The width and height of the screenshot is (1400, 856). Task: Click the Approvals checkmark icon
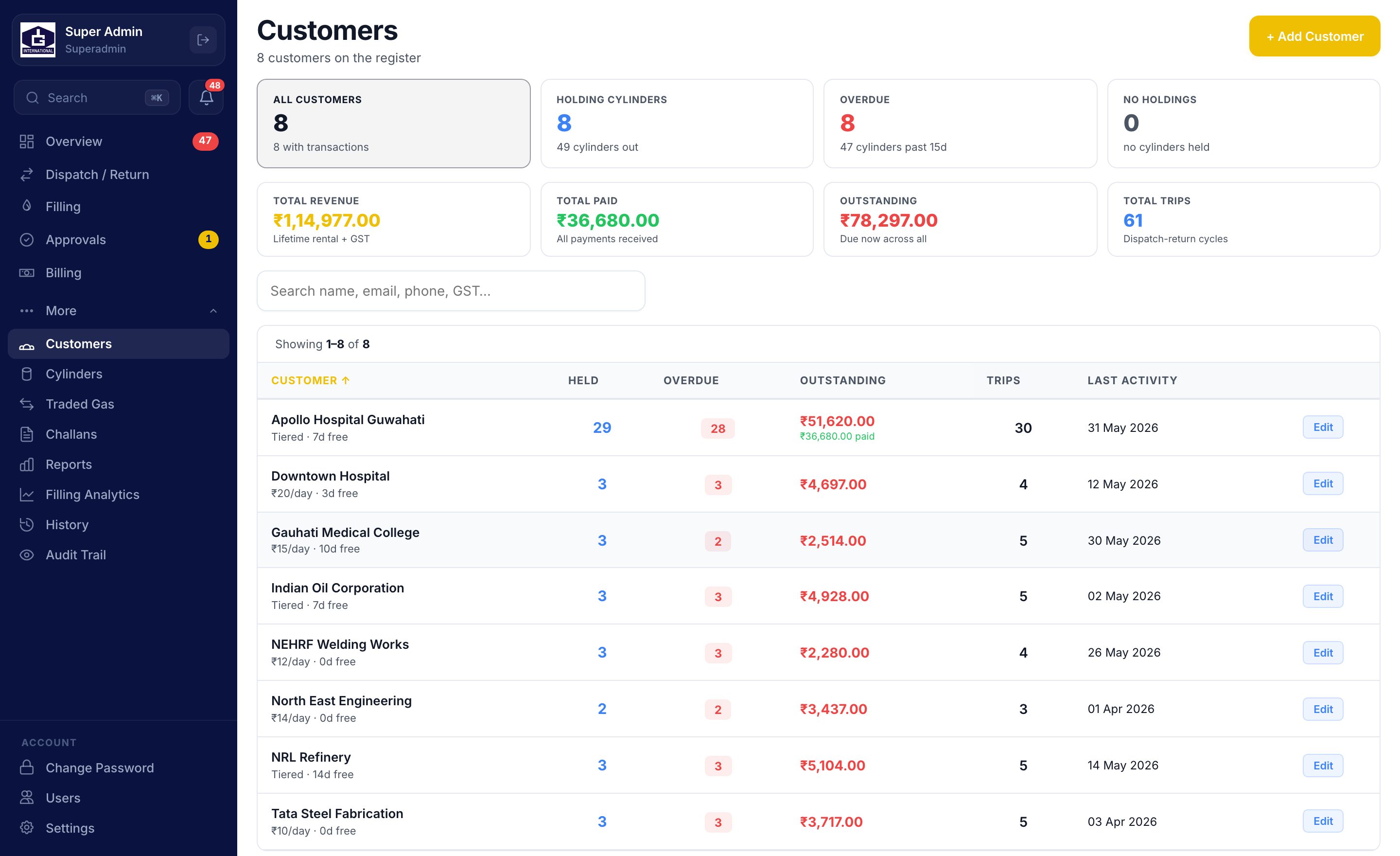tap(27, 240)
